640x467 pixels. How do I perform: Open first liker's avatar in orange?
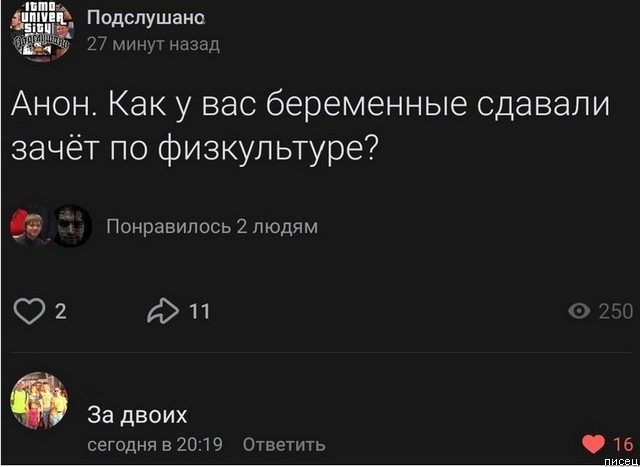[29, 226]
